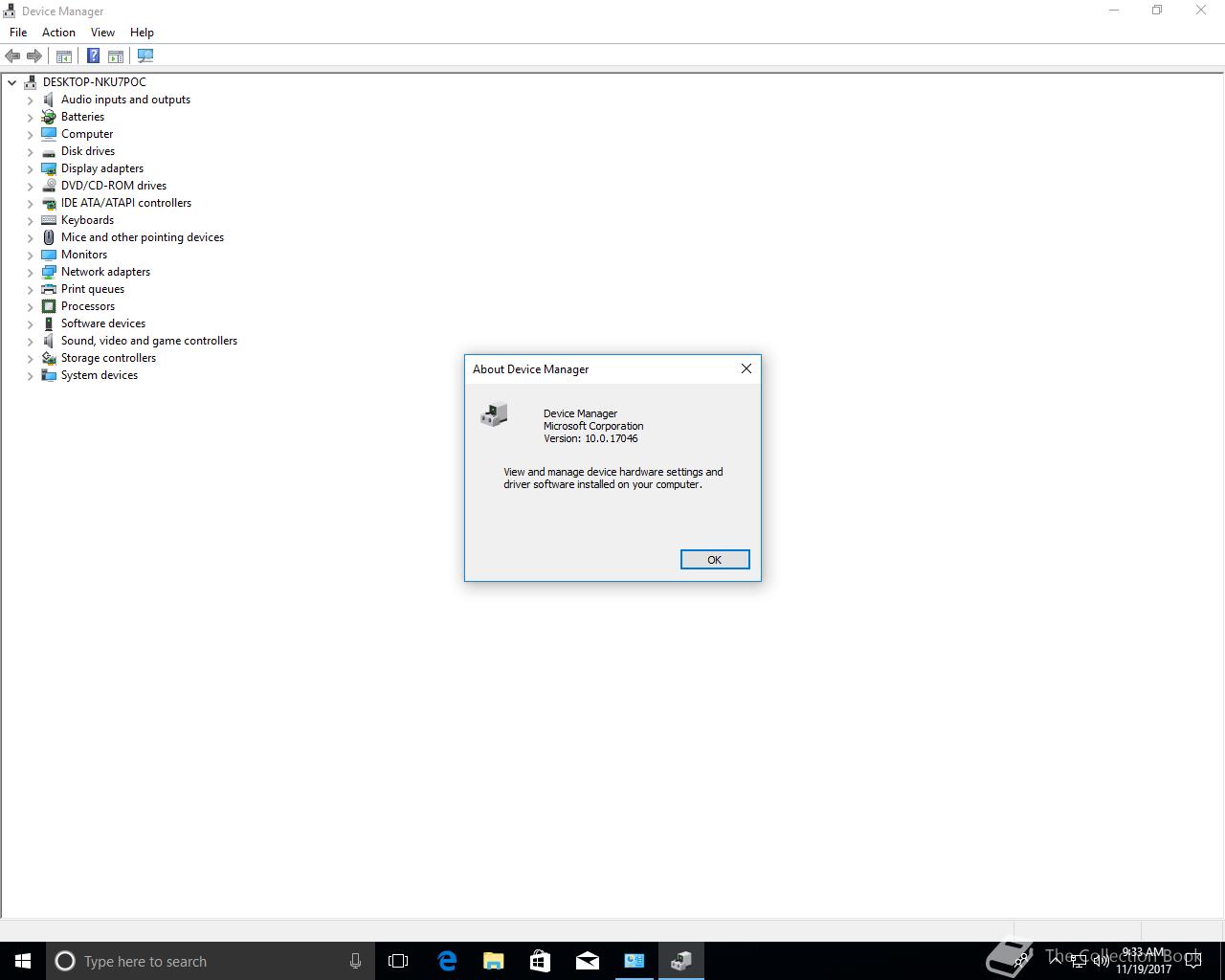The width and height of the screenshot is (1225, 980).
Task: Click the Keyboards category icon
Action: [x=49, y=220]
